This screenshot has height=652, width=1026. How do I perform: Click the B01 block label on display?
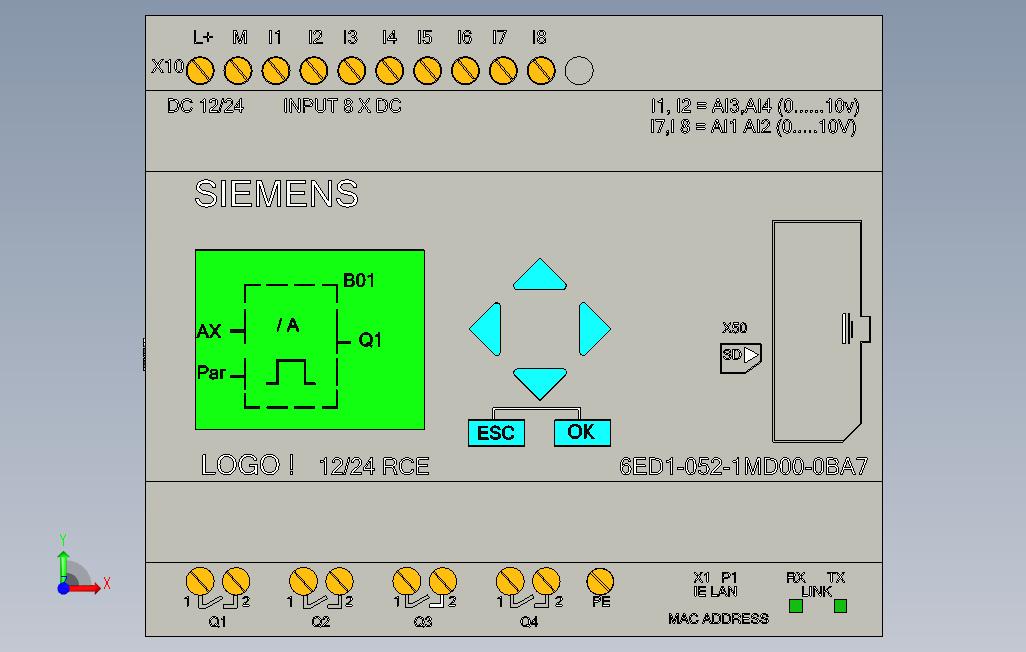(359, 280)
